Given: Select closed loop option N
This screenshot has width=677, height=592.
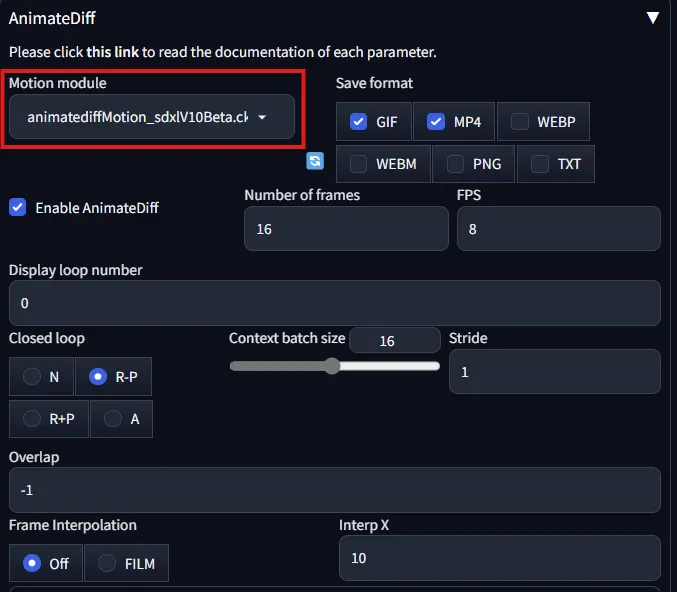Looking at the screenshot, I should 33,377.
